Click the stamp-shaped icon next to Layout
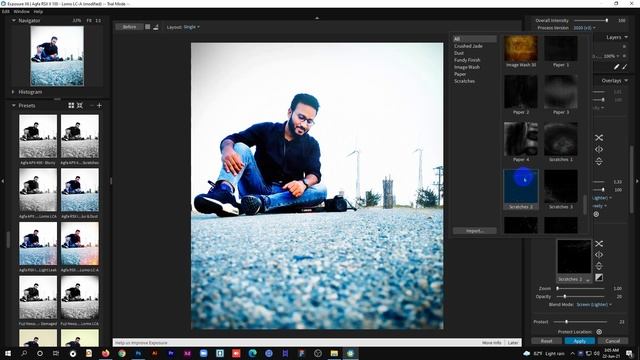This screenshot has height=360, width=640. click(156, 27)
